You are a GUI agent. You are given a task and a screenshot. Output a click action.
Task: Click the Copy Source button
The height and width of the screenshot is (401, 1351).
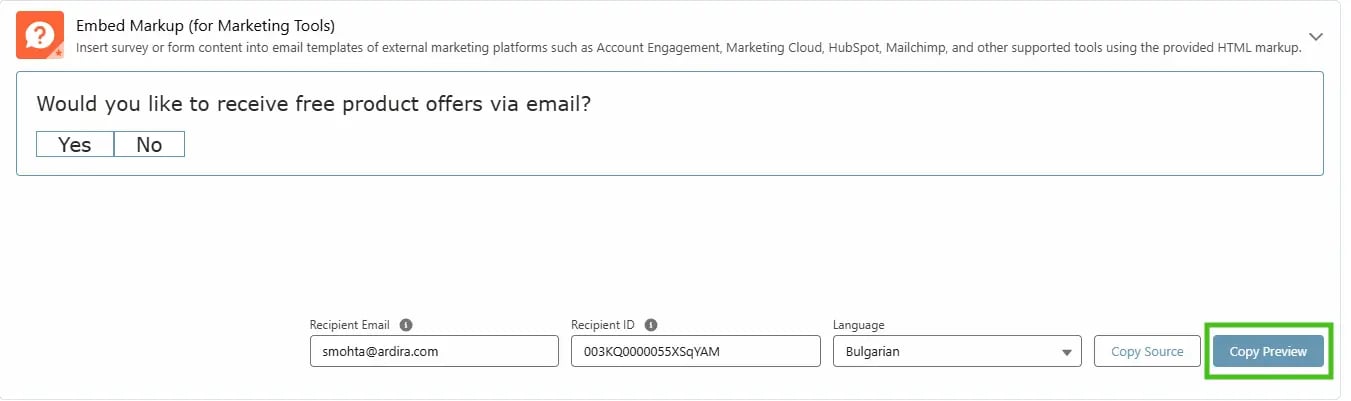(1147, 351)
